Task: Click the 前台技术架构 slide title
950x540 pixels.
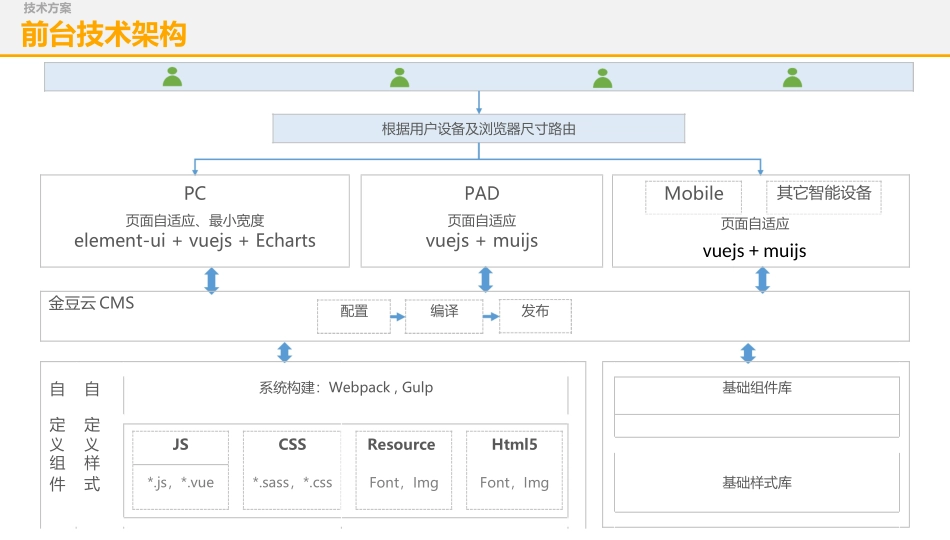Action: pyautogui.click(x=104, y=35)
